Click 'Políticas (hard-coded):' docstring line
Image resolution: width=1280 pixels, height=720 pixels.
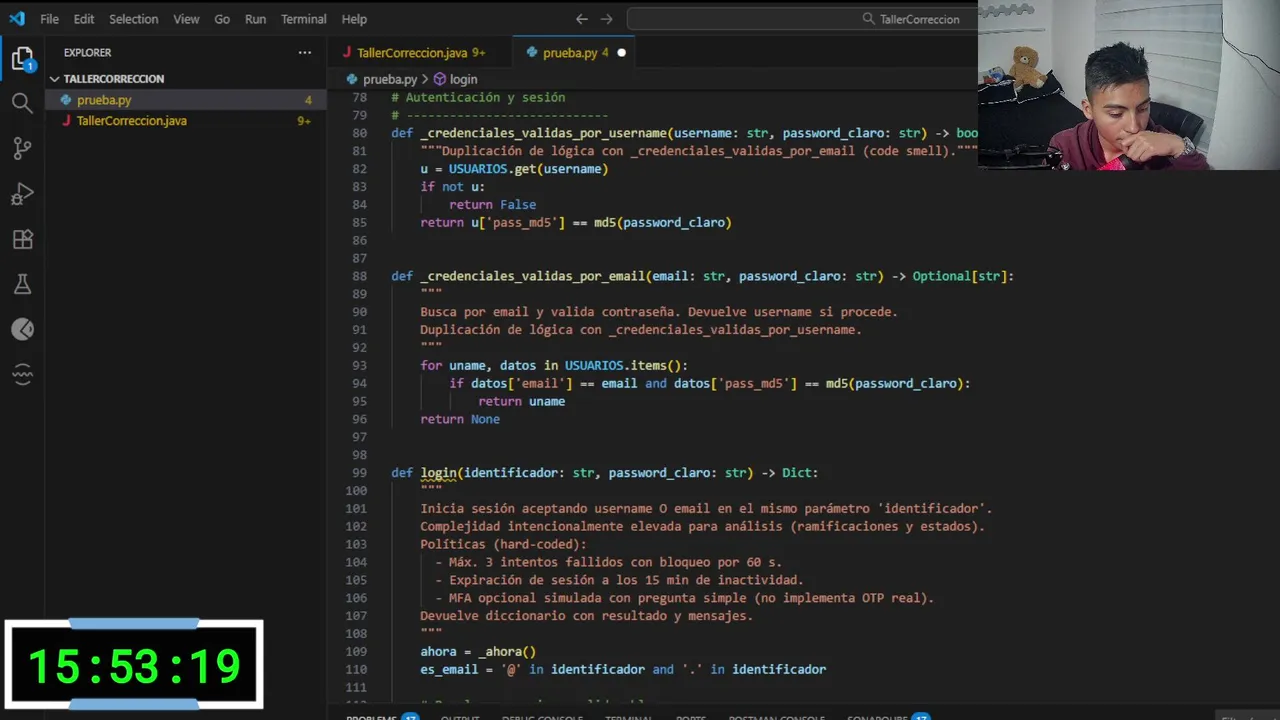[x=503, y=545]
